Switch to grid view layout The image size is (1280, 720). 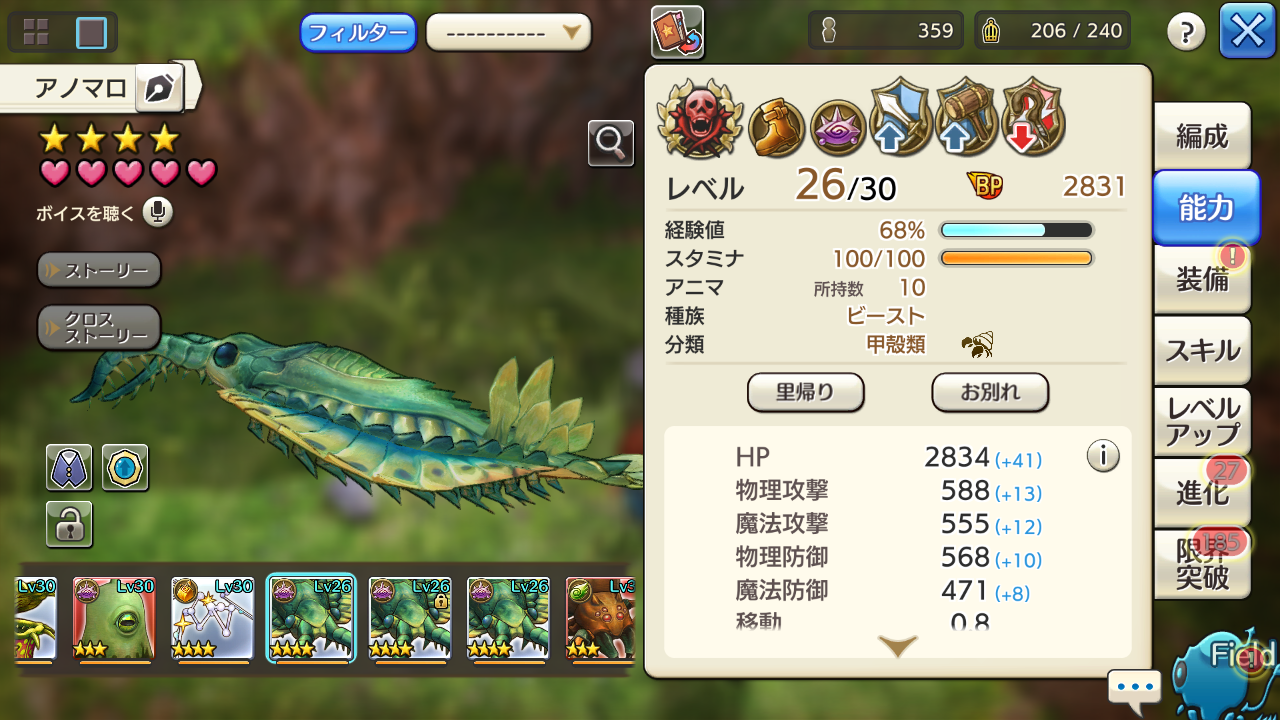36,33
